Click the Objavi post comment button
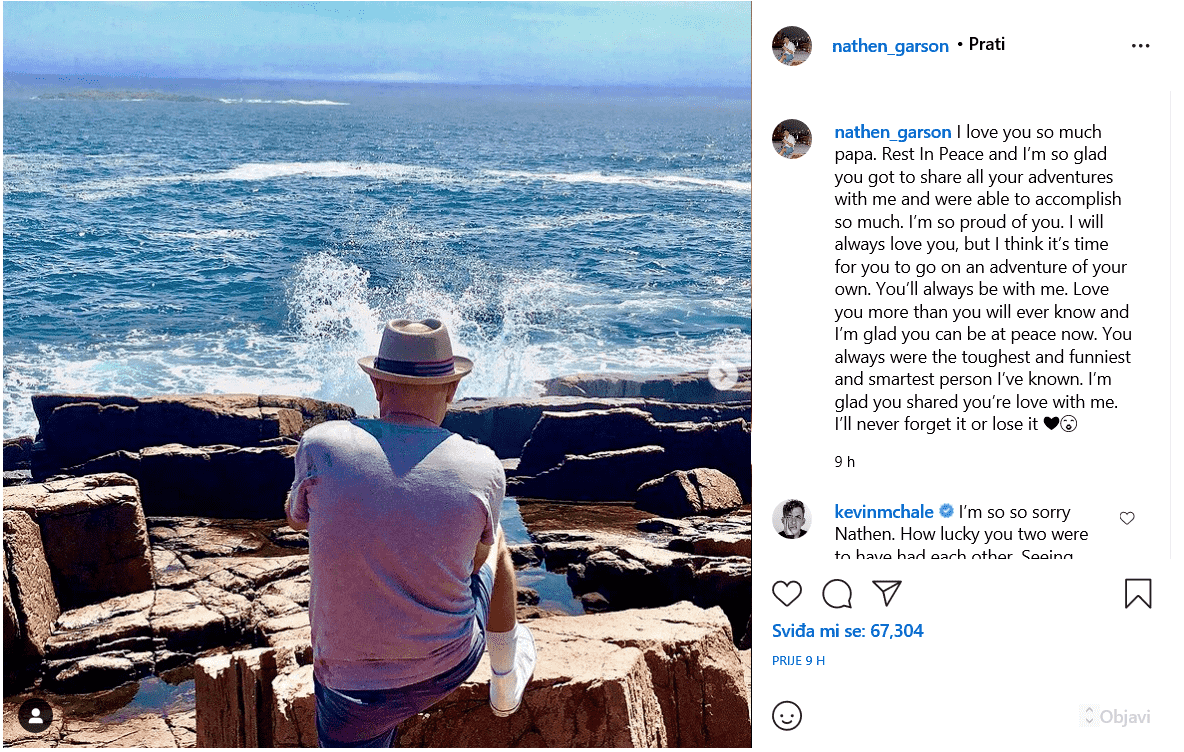1184x752 pixels. click(x=1124, y=716)
